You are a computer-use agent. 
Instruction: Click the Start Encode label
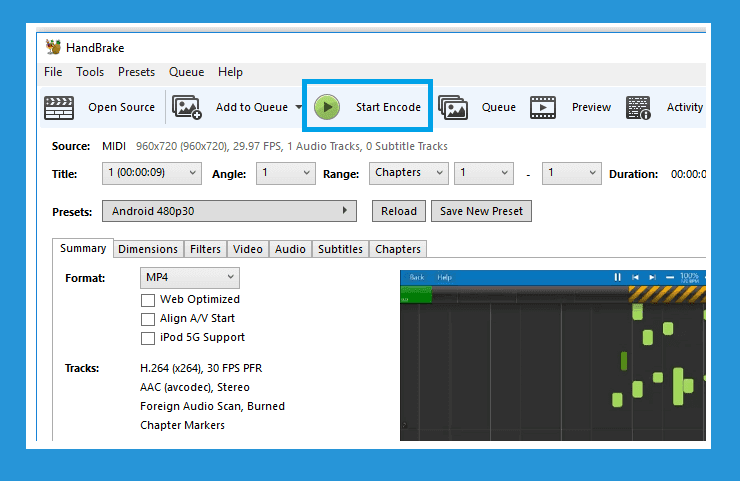click(388, 107)
